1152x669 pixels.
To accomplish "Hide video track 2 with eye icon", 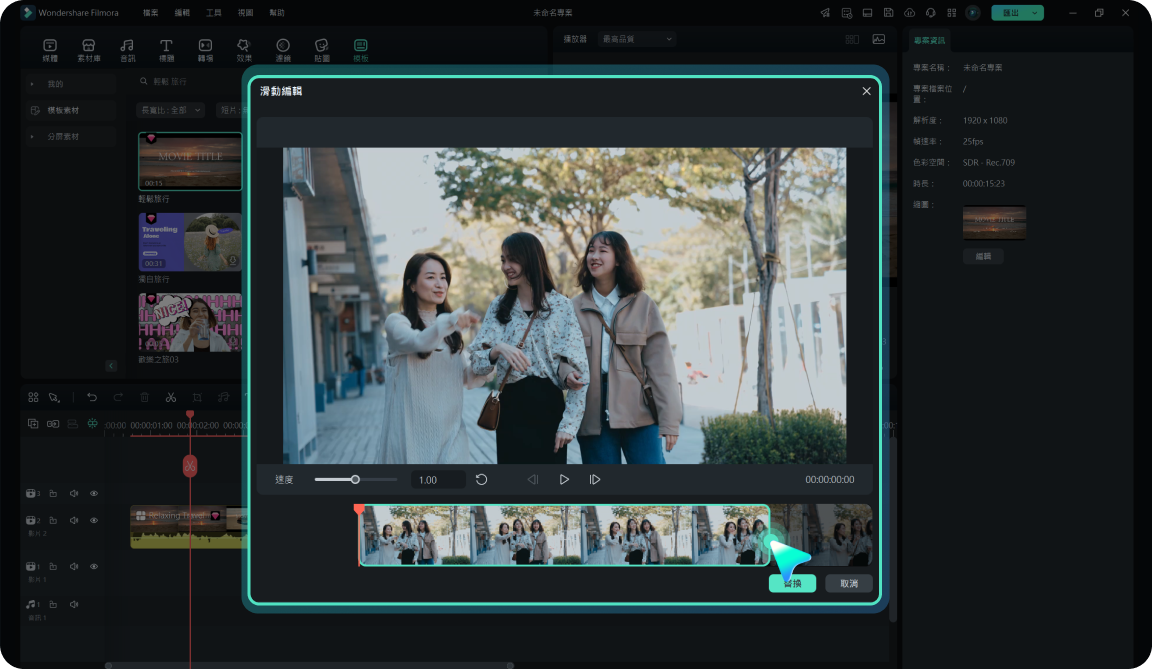I will tap(94, 520).
